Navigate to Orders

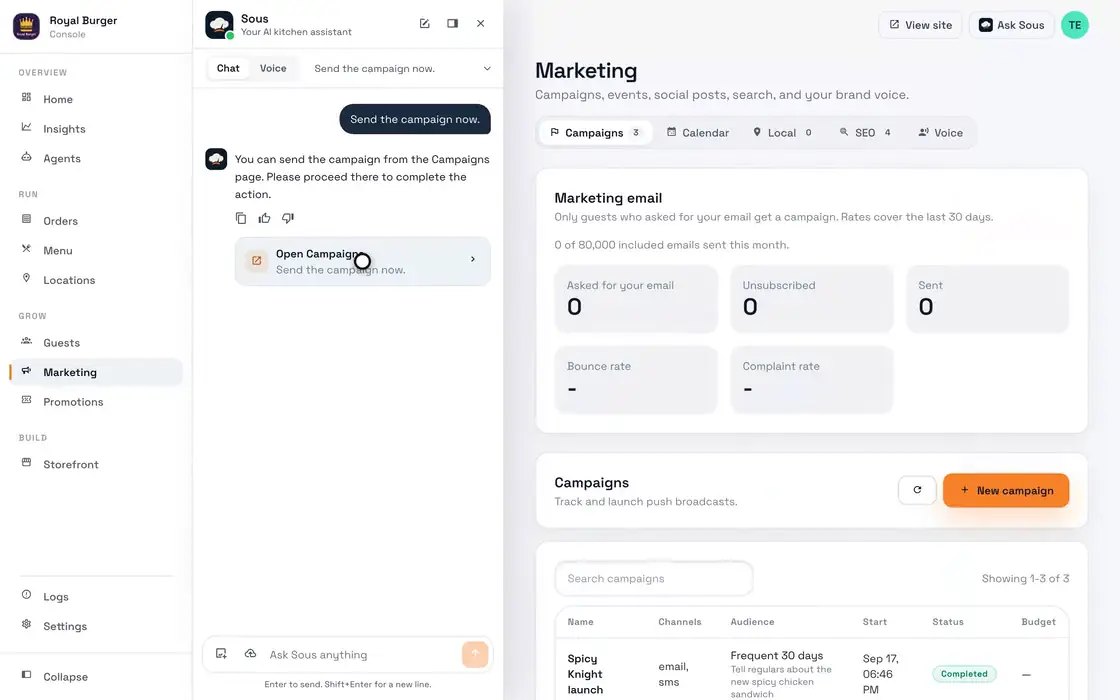click(96, 221)
